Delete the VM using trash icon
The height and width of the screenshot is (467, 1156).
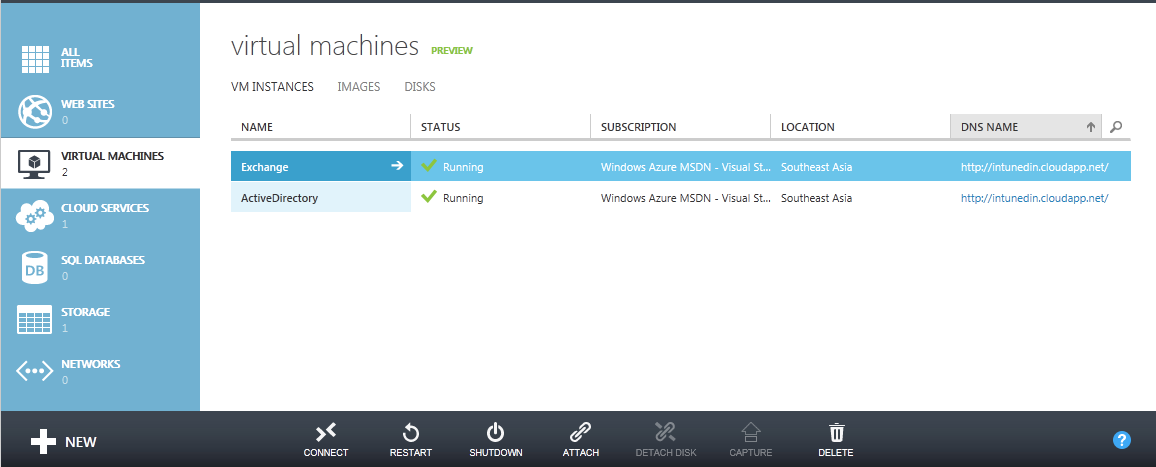click(836, 433)
